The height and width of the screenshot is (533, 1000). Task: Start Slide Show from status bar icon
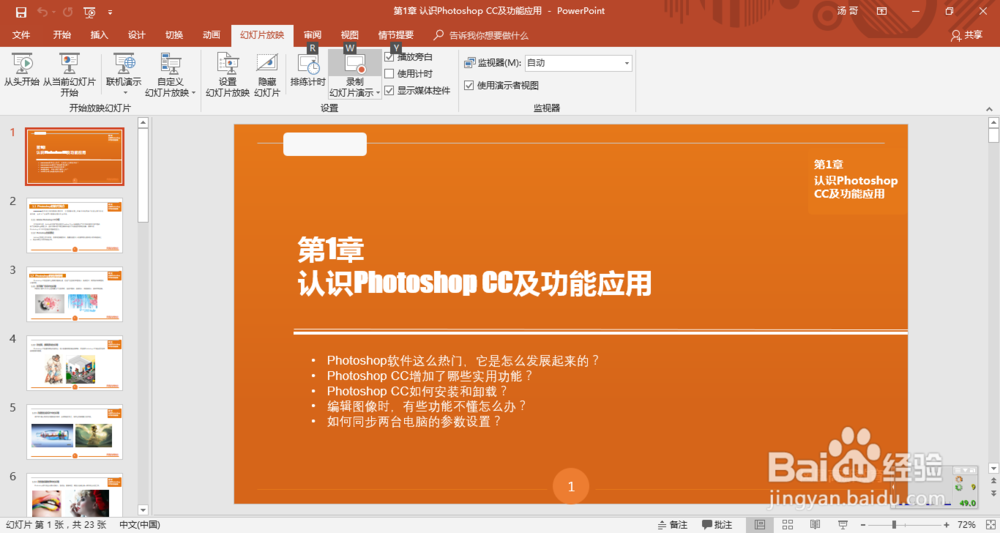[842, 525]
